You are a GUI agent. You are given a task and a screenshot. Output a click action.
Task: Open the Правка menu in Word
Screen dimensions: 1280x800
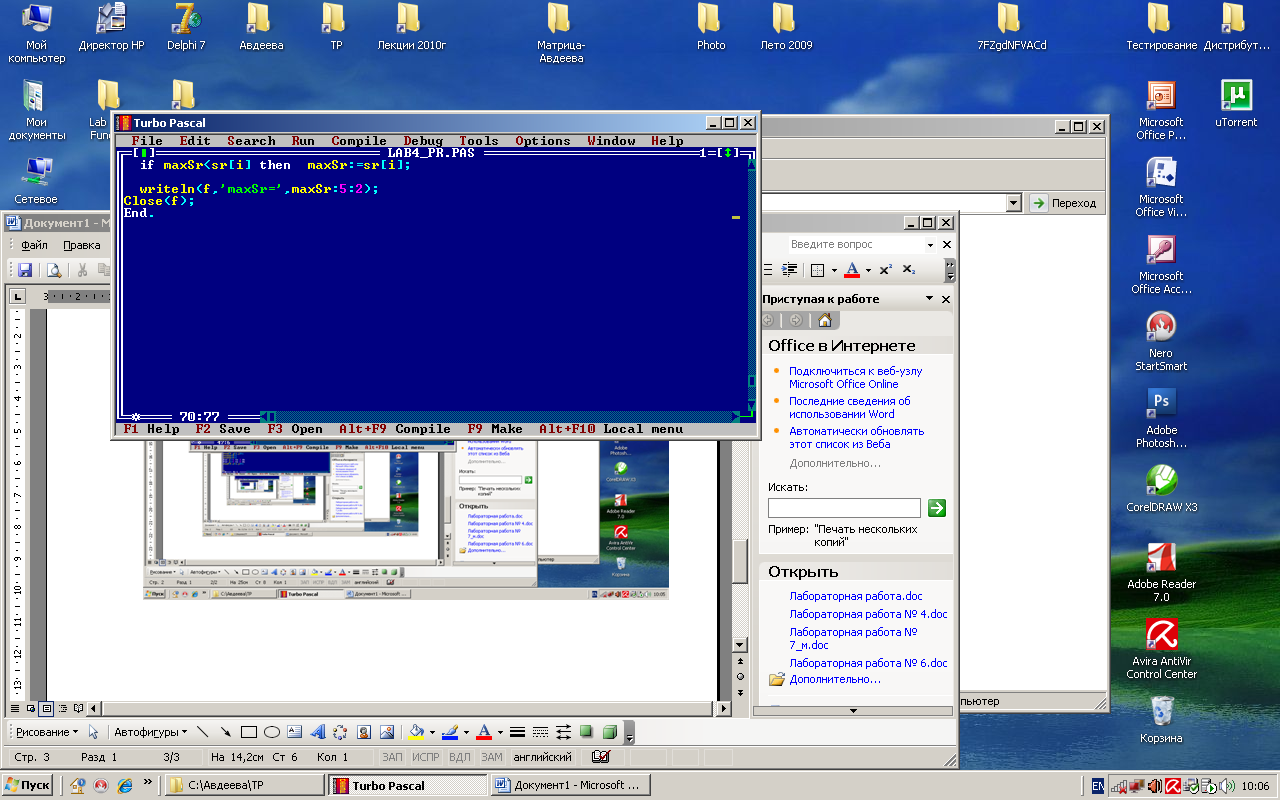click(x=81, y=245)
